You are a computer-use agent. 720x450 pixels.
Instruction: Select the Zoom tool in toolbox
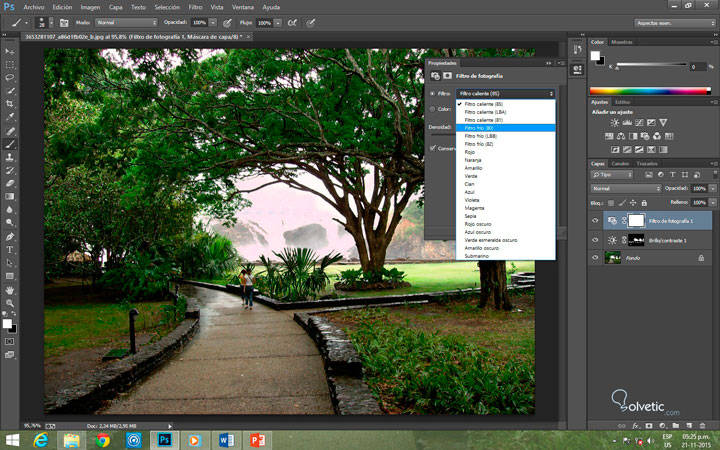tap(10, 303)
